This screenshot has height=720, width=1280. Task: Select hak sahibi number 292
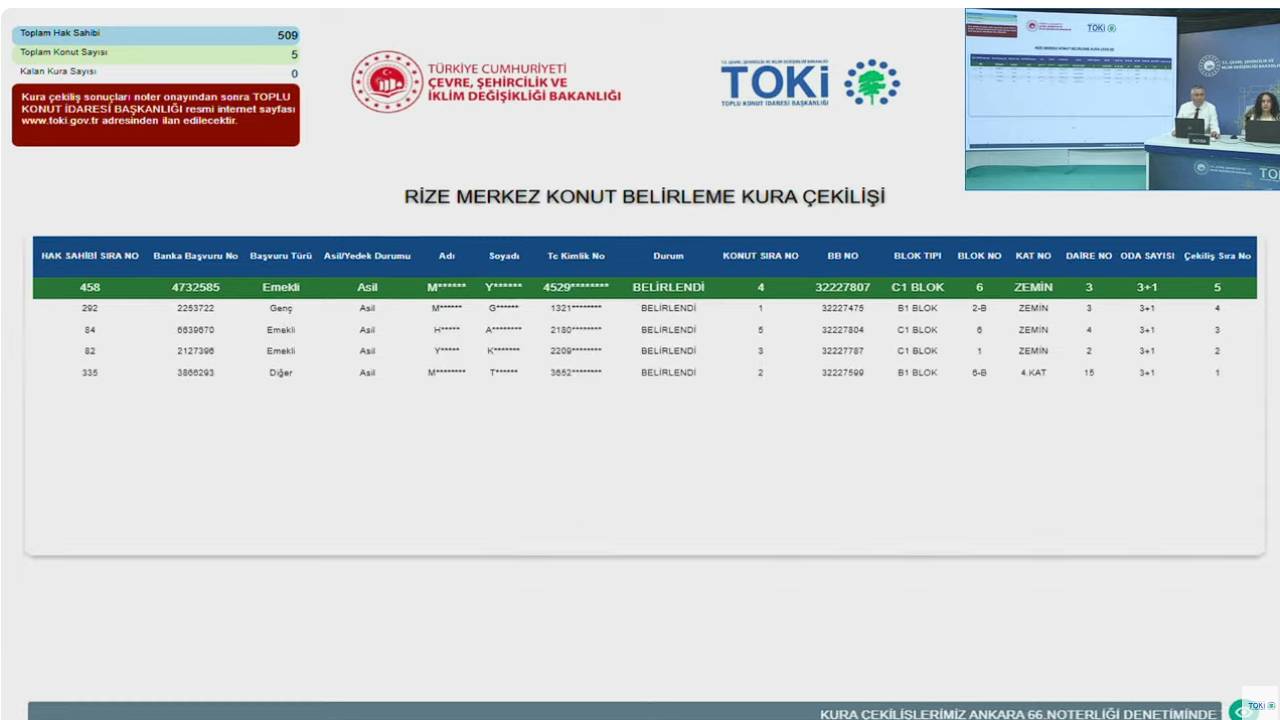pos(90,308)
